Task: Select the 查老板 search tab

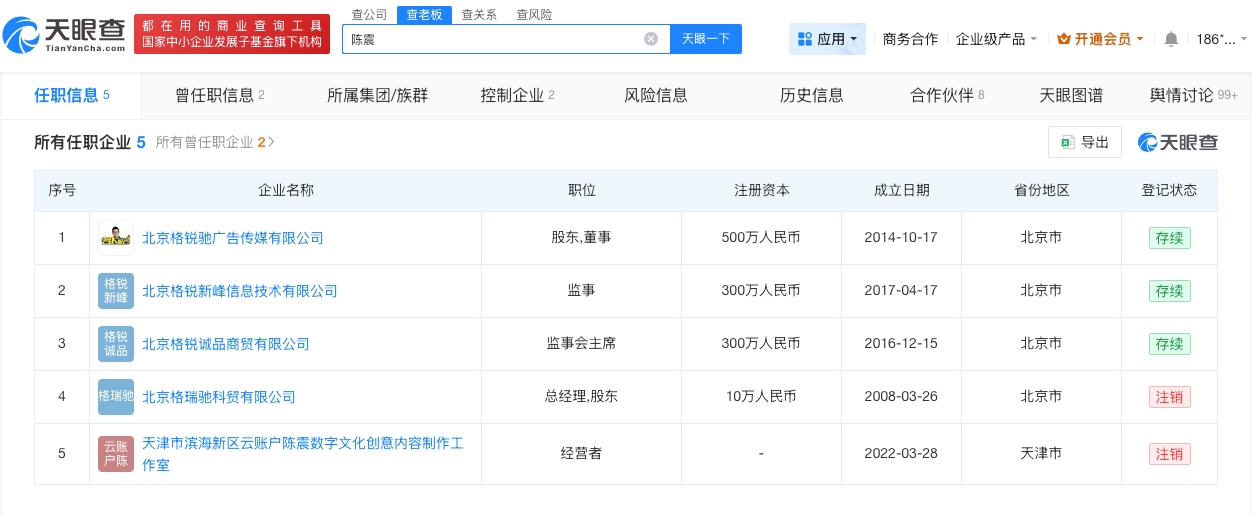Action: [x=424, y=14]
